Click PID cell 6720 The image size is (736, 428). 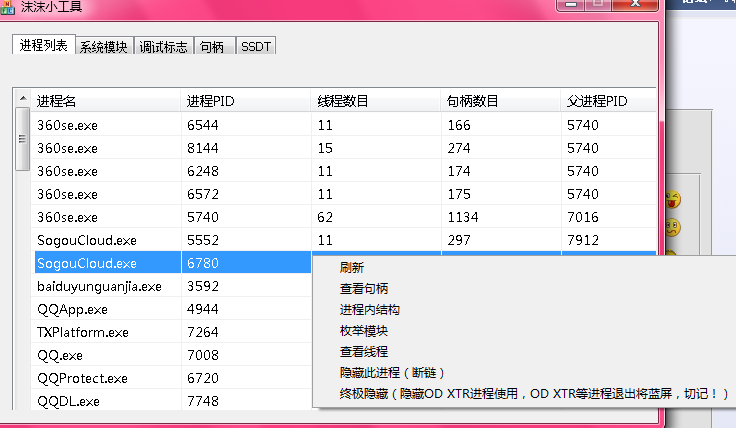[x=203, y=378]
